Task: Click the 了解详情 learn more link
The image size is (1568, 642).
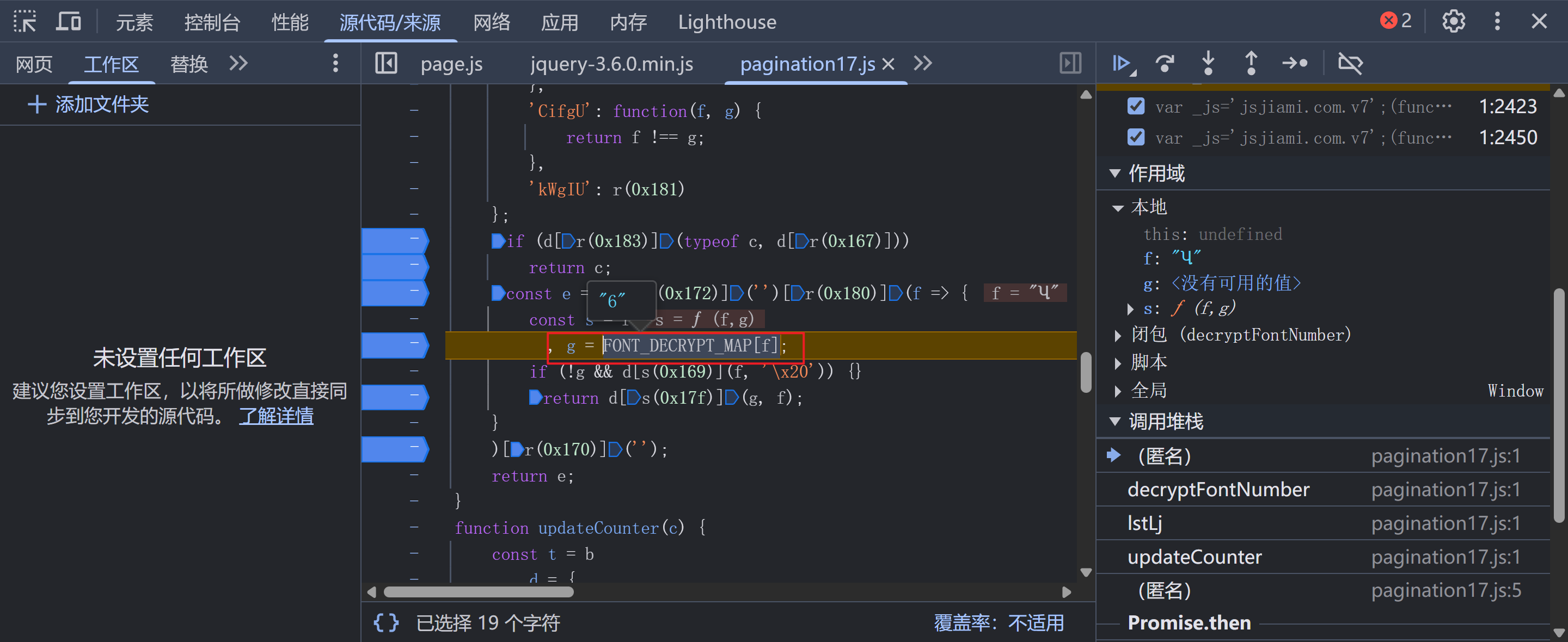Action: pyautogui.click(x=275, y=416)
